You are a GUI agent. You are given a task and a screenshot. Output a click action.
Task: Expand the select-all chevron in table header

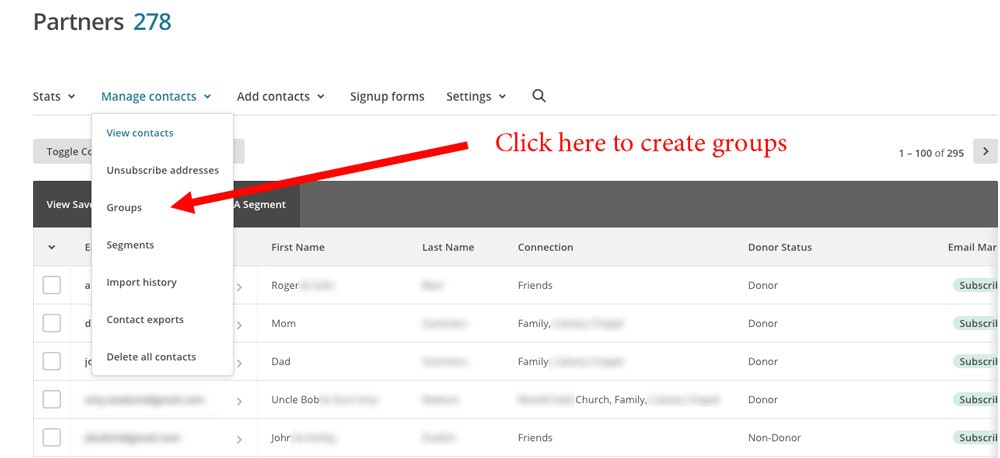pos(51,247)
